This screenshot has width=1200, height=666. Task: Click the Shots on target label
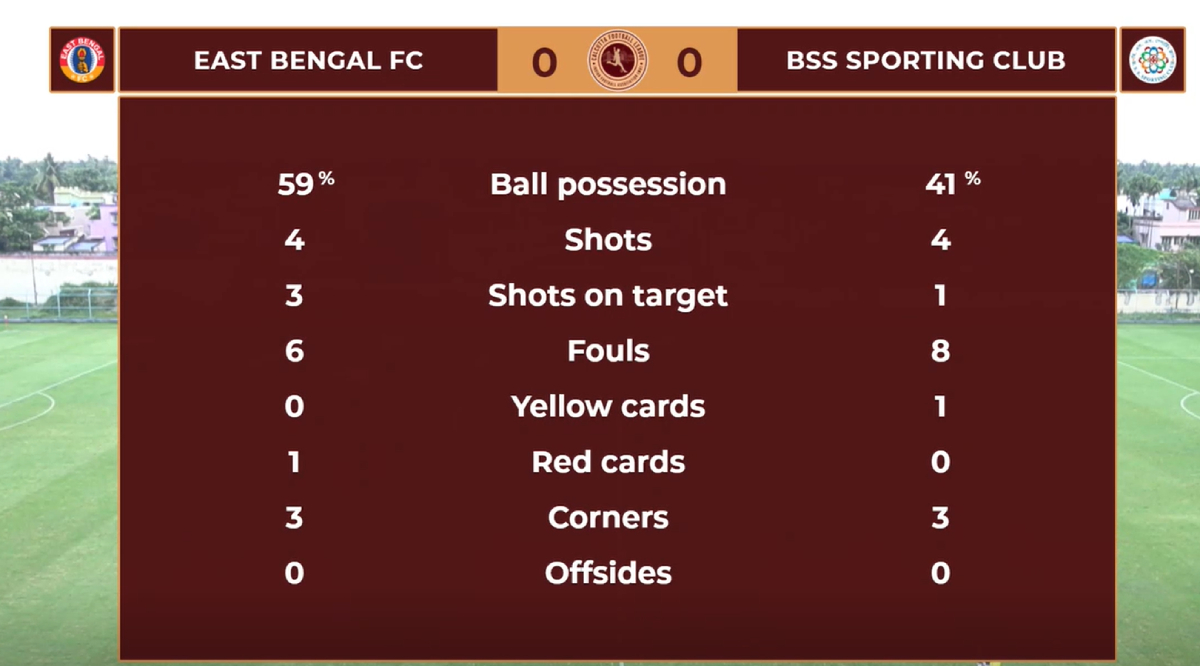pyautogui.click(x=608, y=296)
